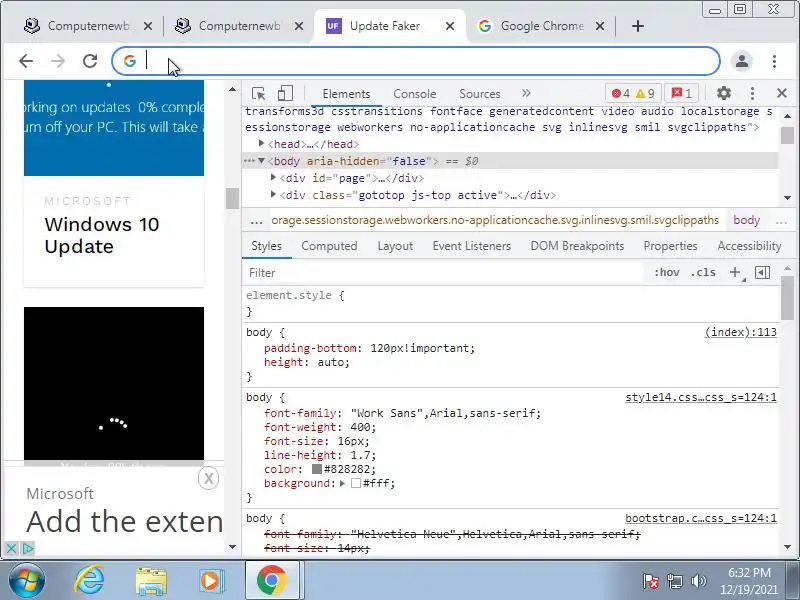
Task: Click the Windows 10 Update card title
Action: tap(102, 235)
